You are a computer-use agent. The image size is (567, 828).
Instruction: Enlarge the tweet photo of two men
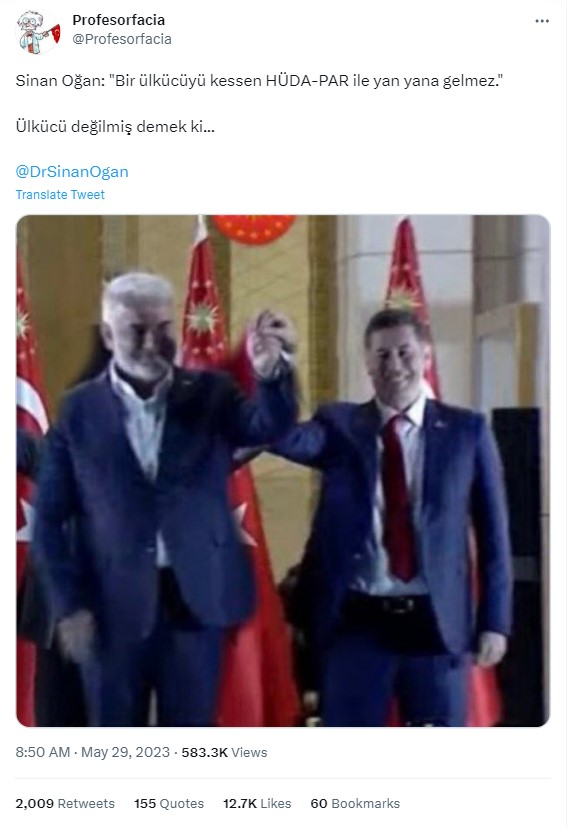pyautogui.click(x=283, y=471)
